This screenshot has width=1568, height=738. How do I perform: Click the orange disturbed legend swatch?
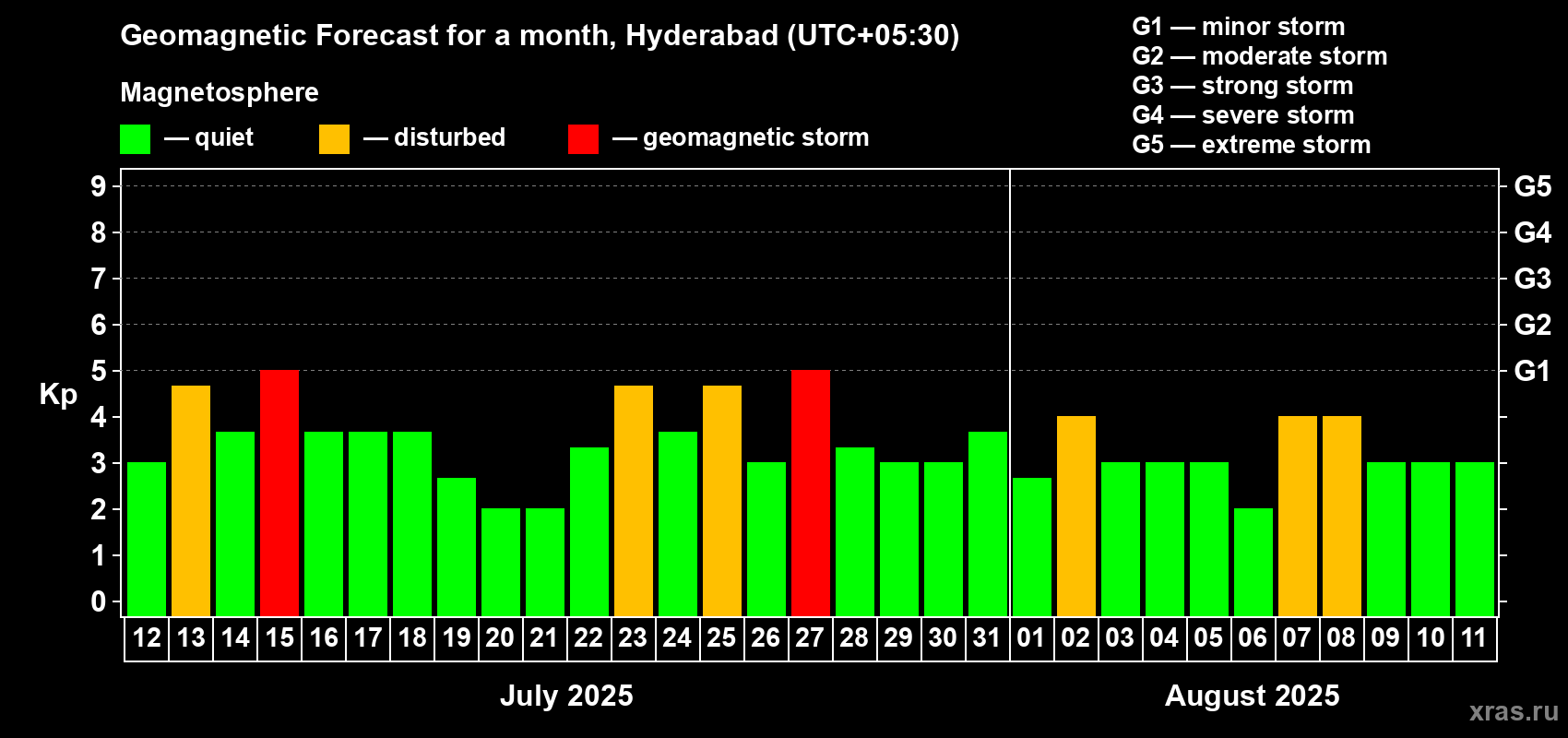[334, 139]
